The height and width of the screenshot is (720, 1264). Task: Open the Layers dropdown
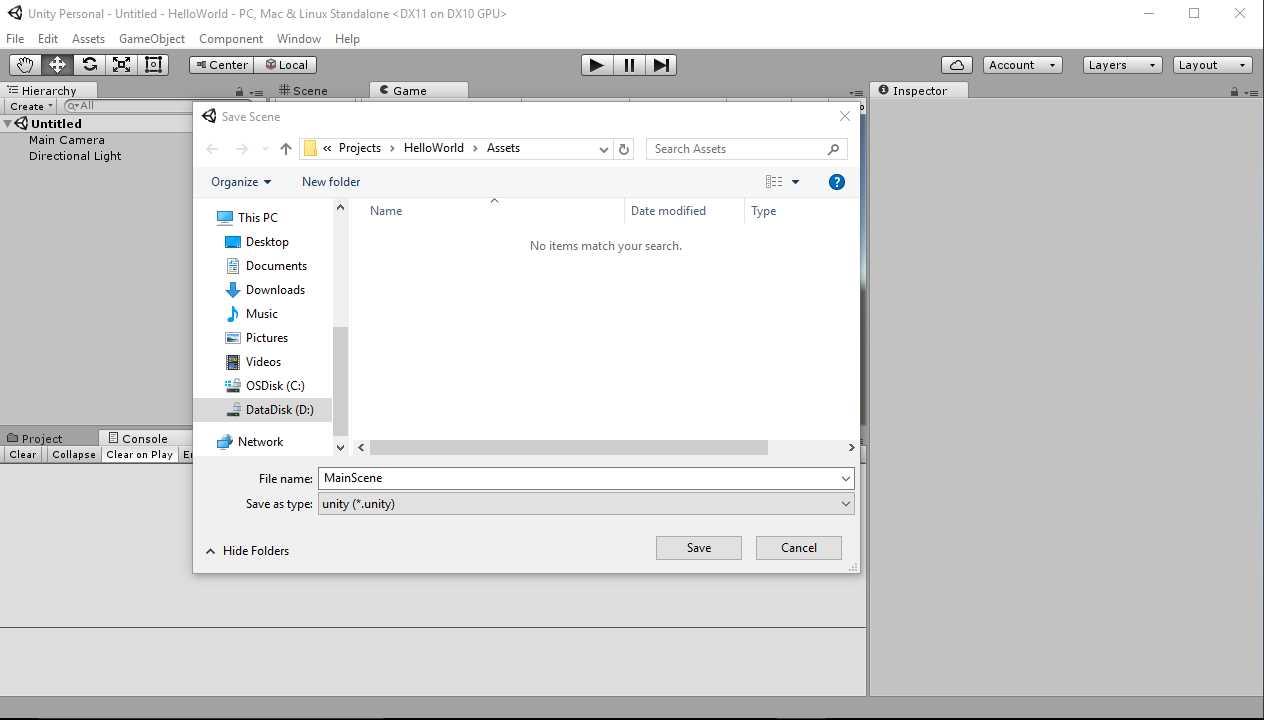(1122, 65)
